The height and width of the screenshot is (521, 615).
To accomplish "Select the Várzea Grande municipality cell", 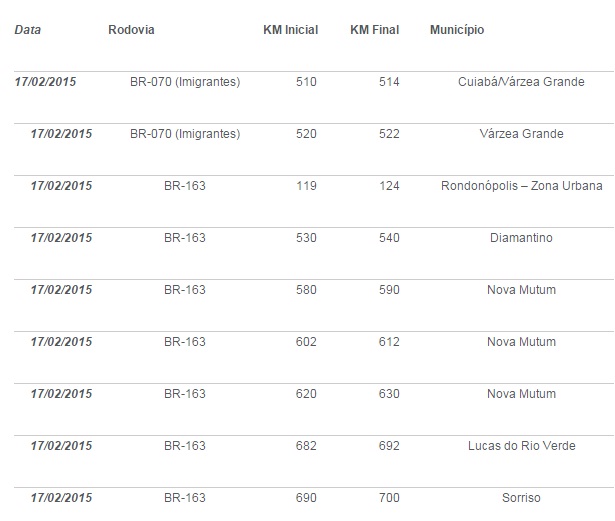I will [521, 134].
